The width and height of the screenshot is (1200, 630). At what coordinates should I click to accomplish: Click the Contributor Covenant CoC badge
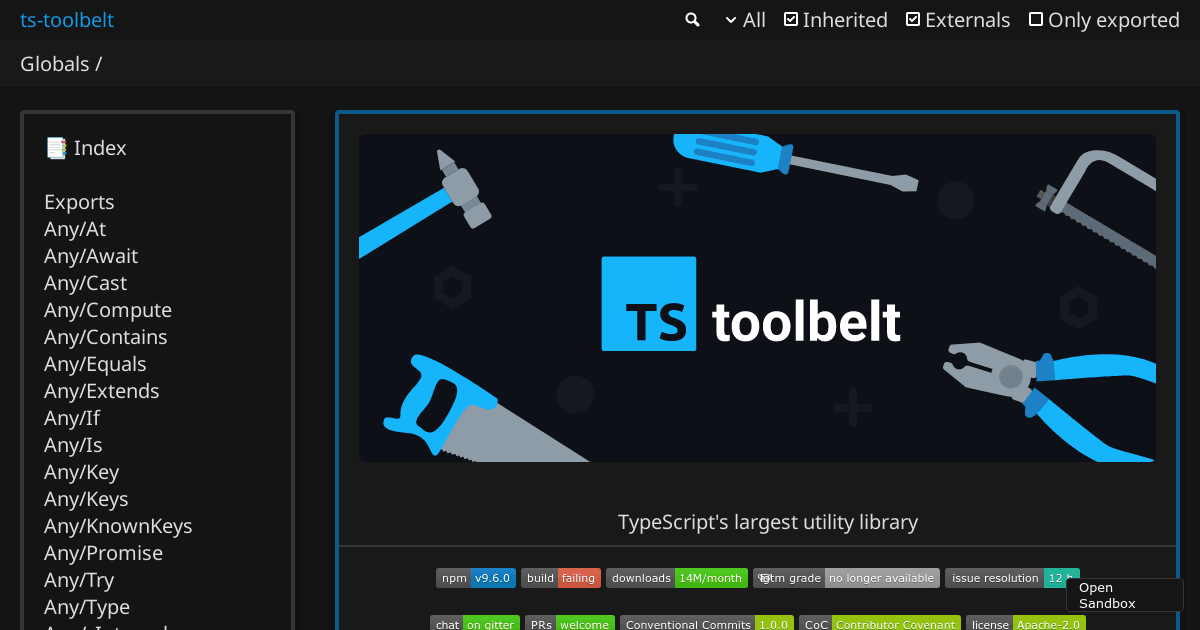pyautogui.click(x=880, y=623)
